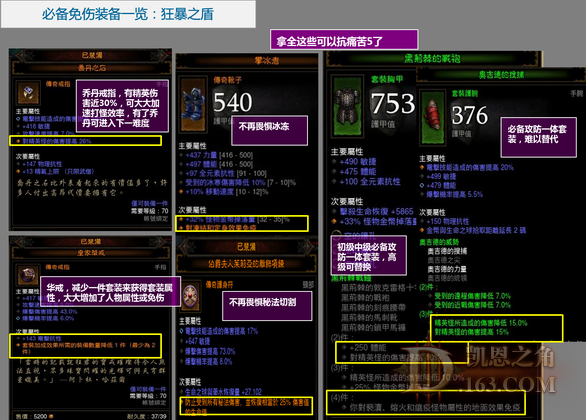Image resolution: width=586 pixels, height=420 pixels.
Task: Click the 4-piece bonus about ground effect immunity
Action: [x=435, y=407]
